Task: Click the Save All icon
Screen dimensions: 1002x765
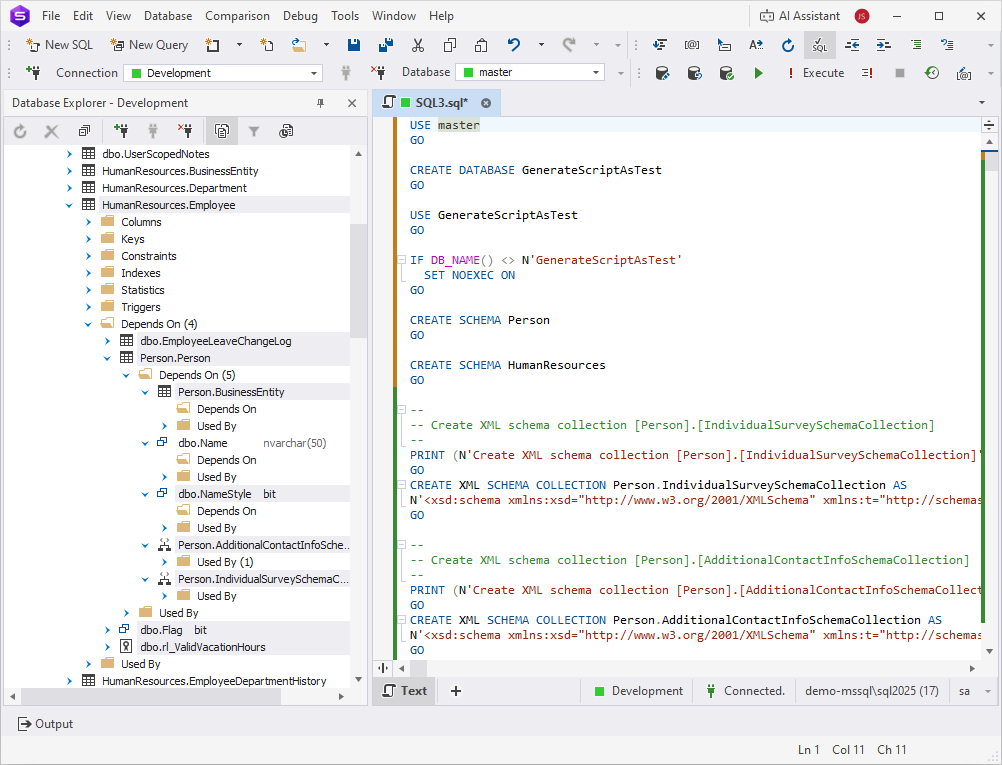Action: [386, 45]
